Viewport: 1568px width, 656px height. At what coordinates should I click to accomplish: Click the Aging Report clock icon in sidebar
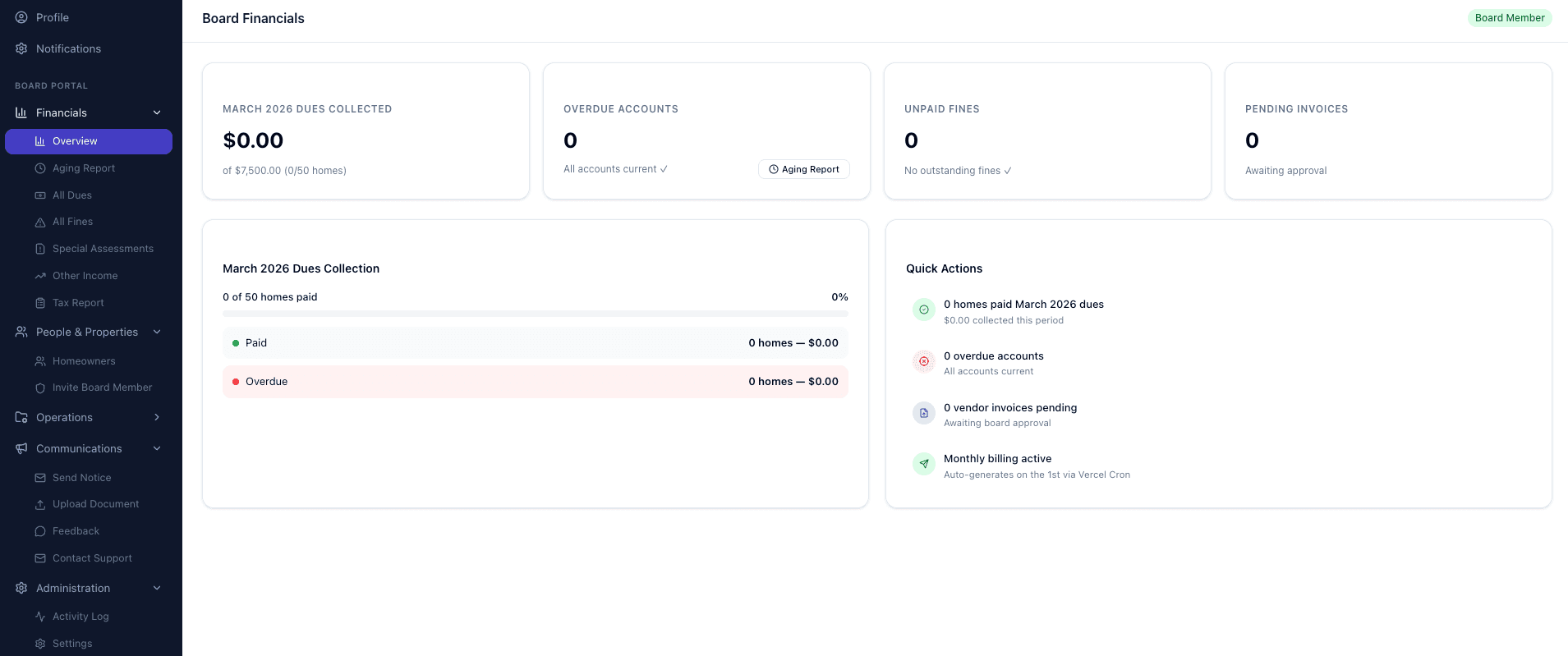[x=40, y=168]
